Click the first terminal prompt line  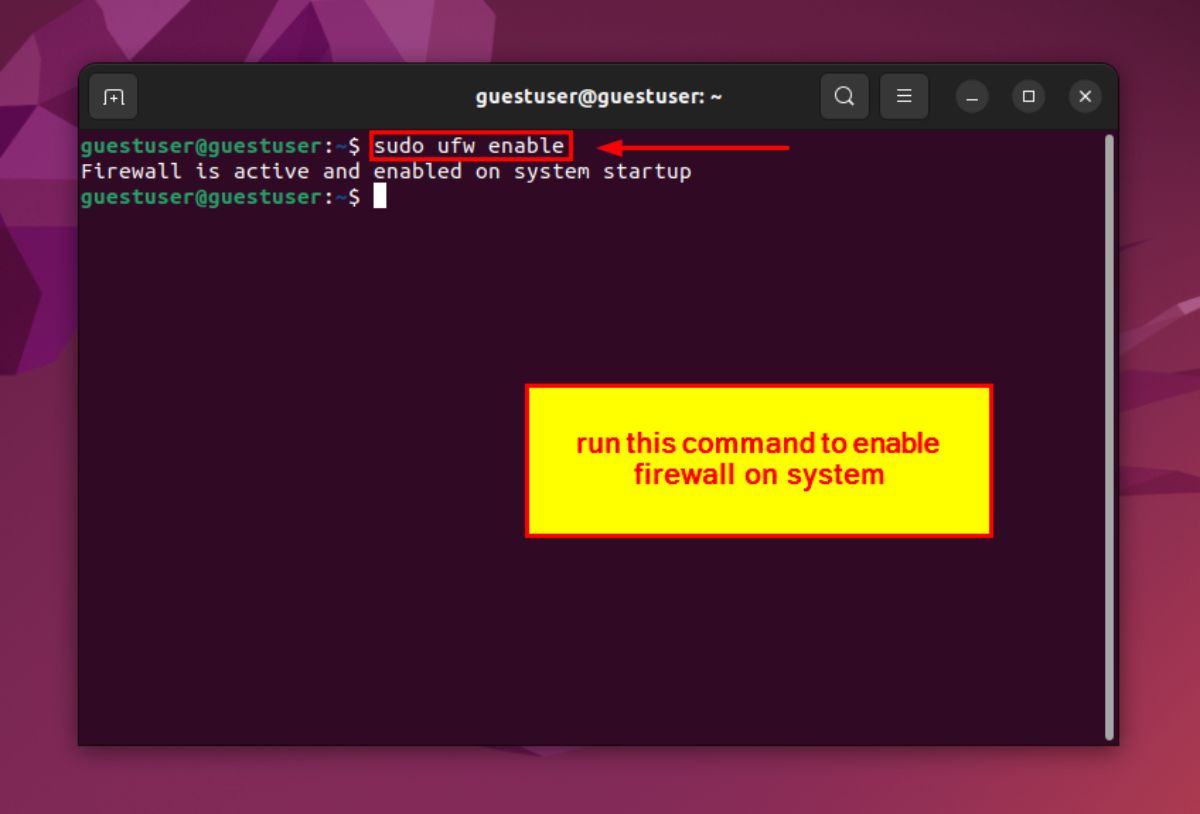point(220,145)
